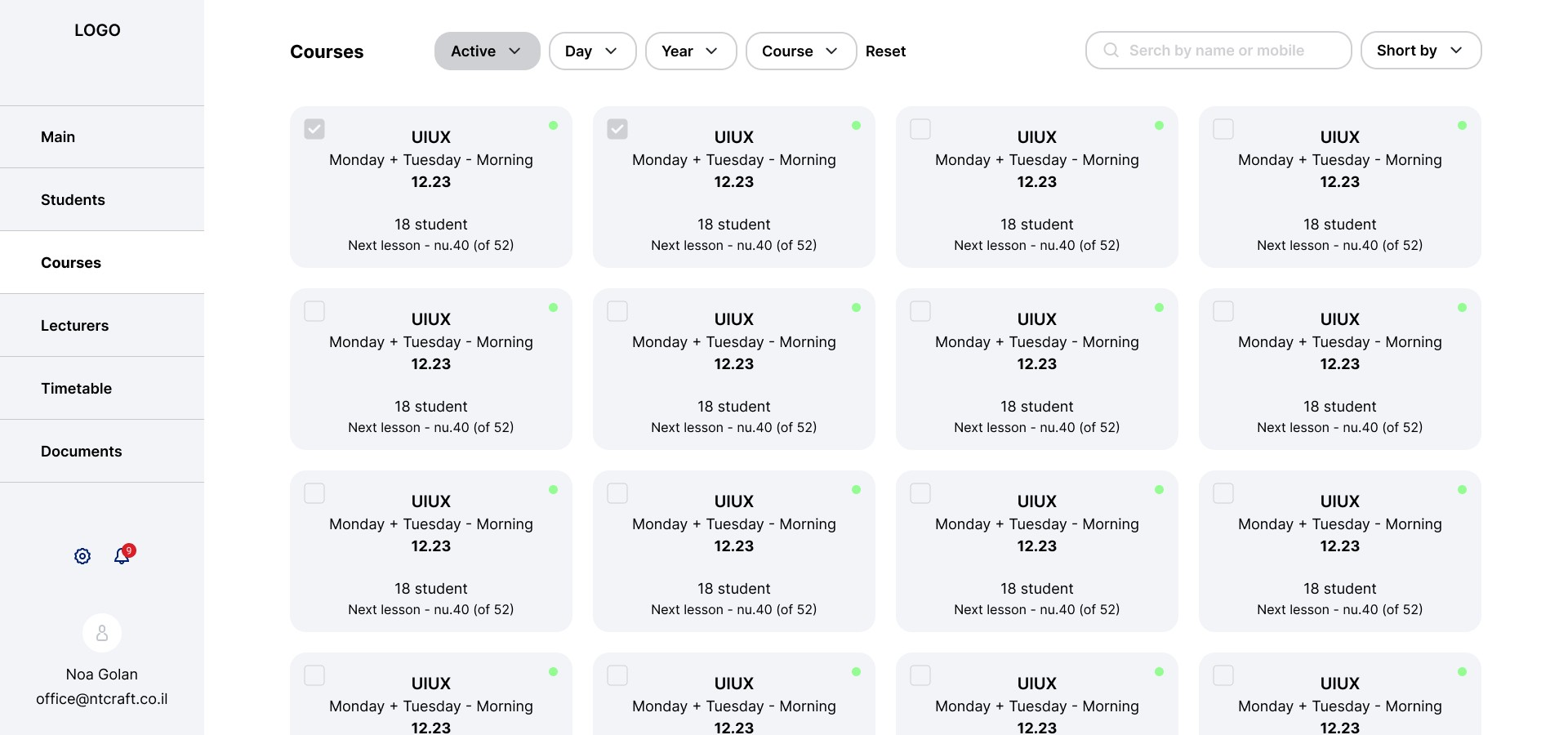The image size is (1568, 735).
Task: Check the last card's checkbox in the third row
Action: coord(1223,493)
